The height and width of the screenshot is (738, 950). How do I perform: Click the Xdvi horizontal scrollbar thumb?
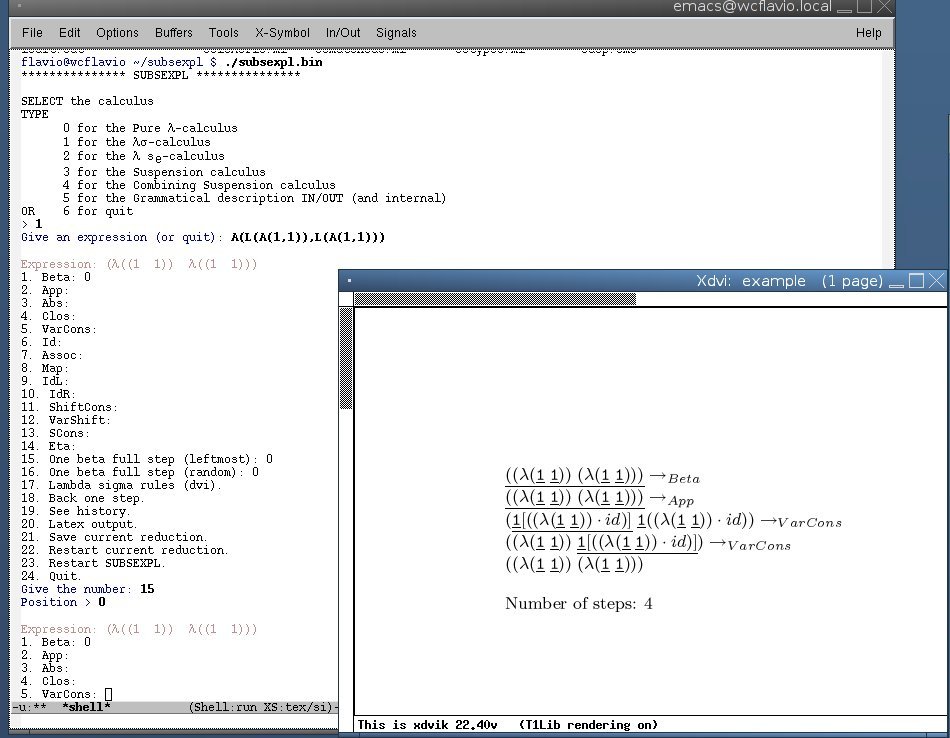point(495,299)
